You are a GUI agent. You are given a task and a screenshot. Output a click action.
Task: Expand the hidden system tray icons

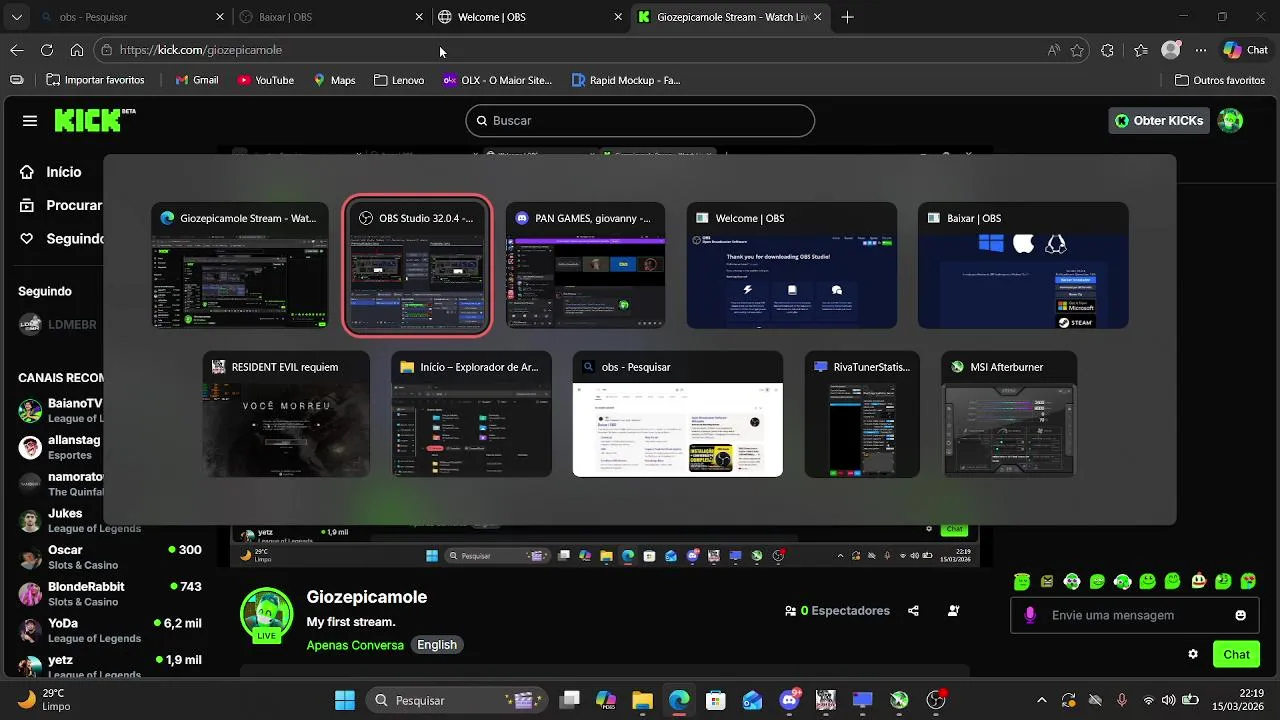tap(1042, 700)
